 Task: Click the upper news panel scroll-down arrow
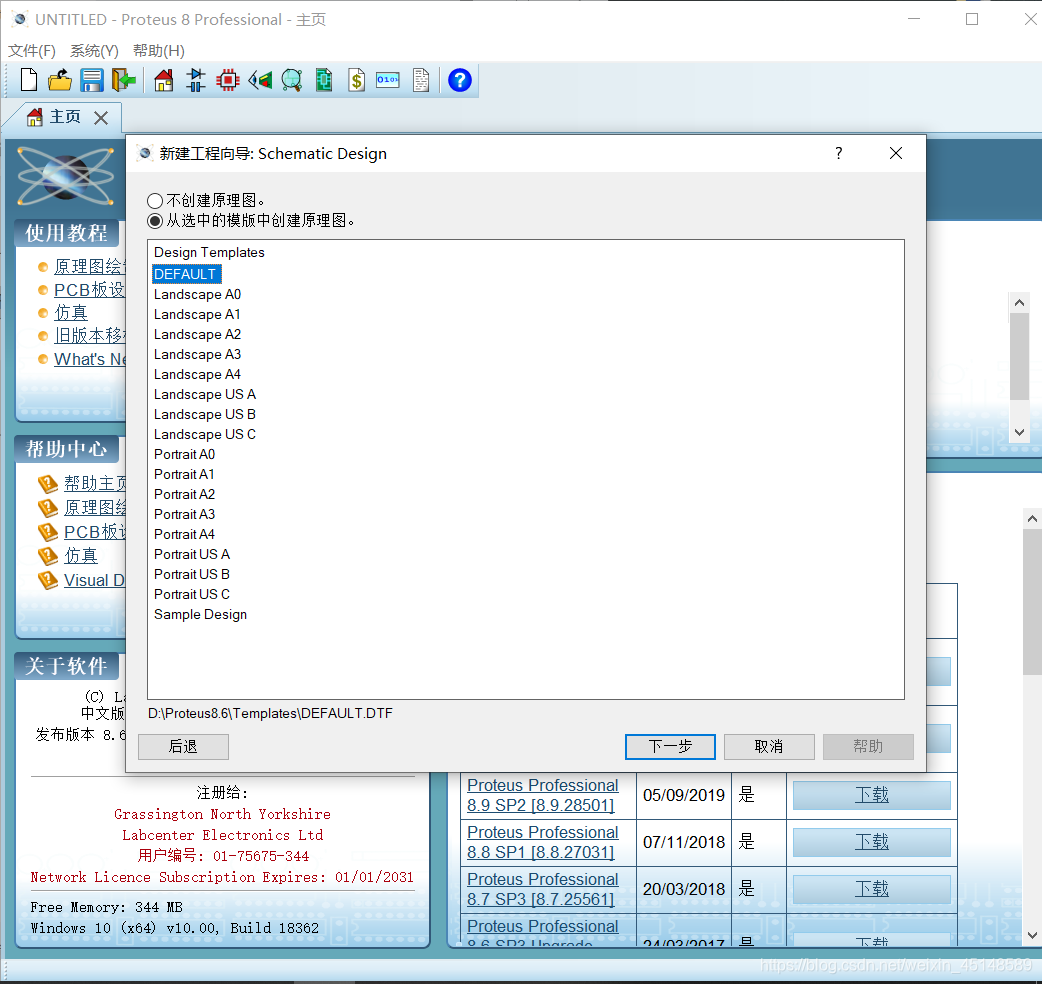coord(1019,433)
